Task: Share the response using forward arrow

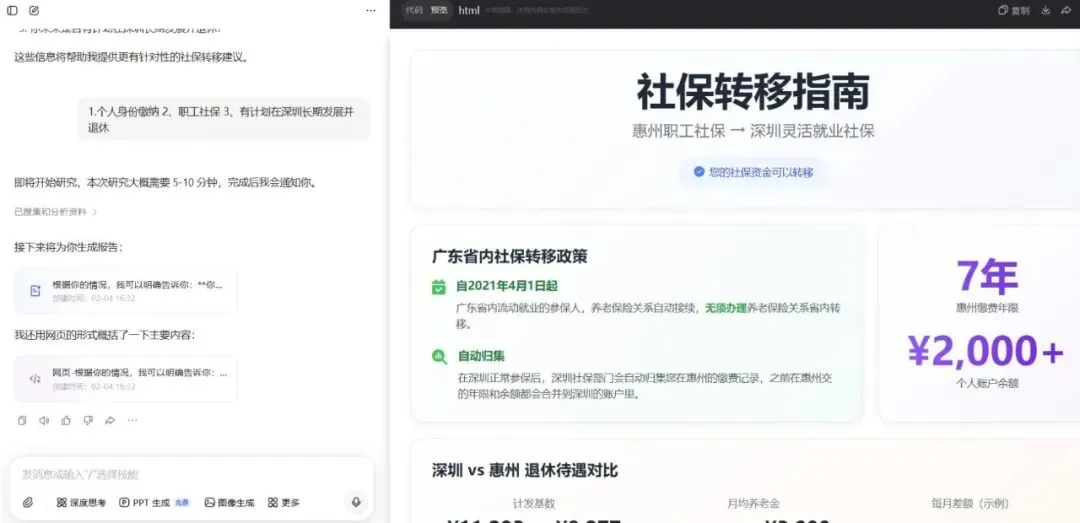Action: [x=110, y=420]
